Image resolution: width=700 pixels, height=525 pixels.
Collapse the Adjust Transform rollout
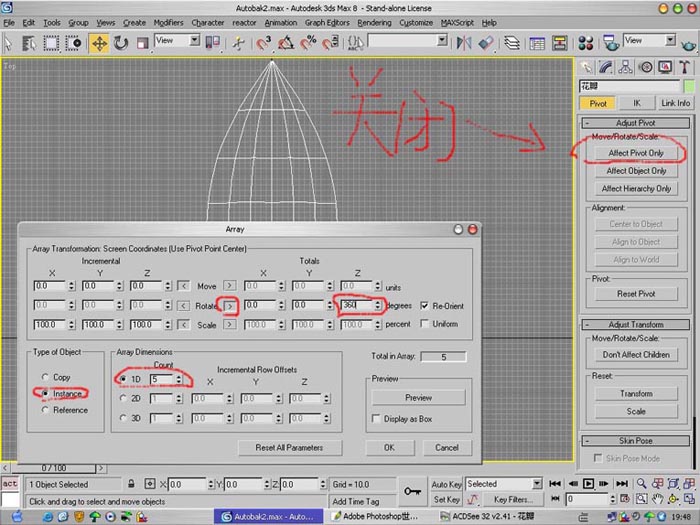click(x=636, y=325)
